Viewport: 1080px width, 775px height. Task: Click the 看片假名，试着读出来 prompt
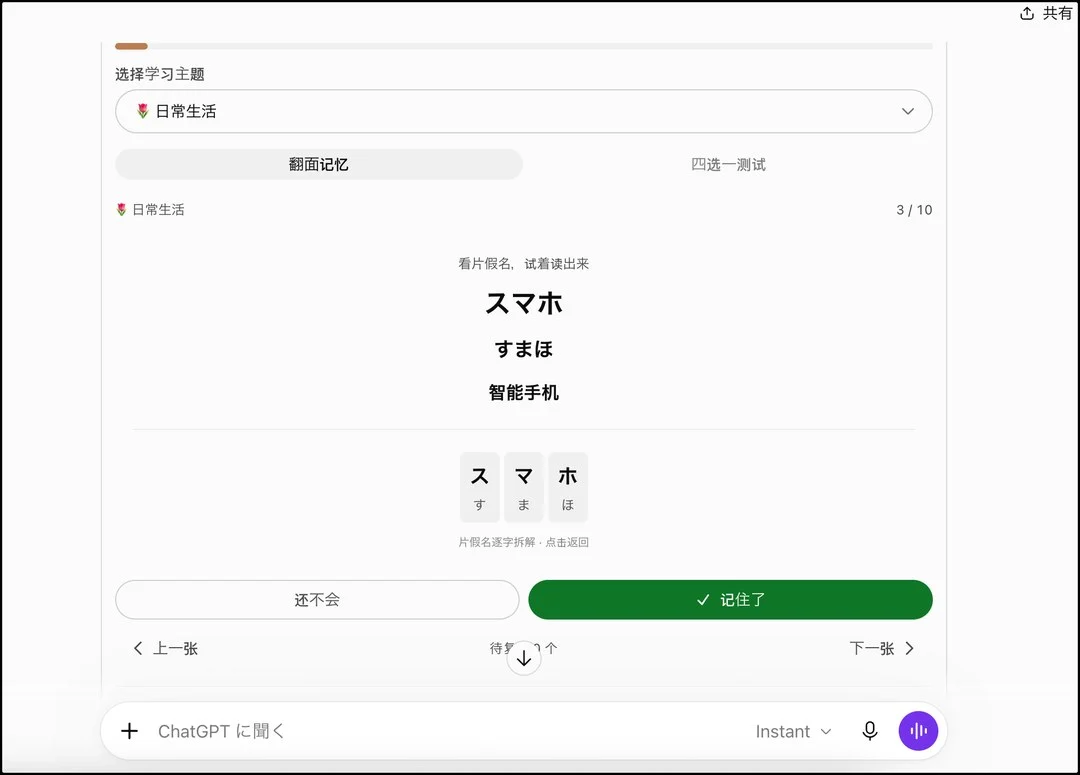click(x=523, y=264)
